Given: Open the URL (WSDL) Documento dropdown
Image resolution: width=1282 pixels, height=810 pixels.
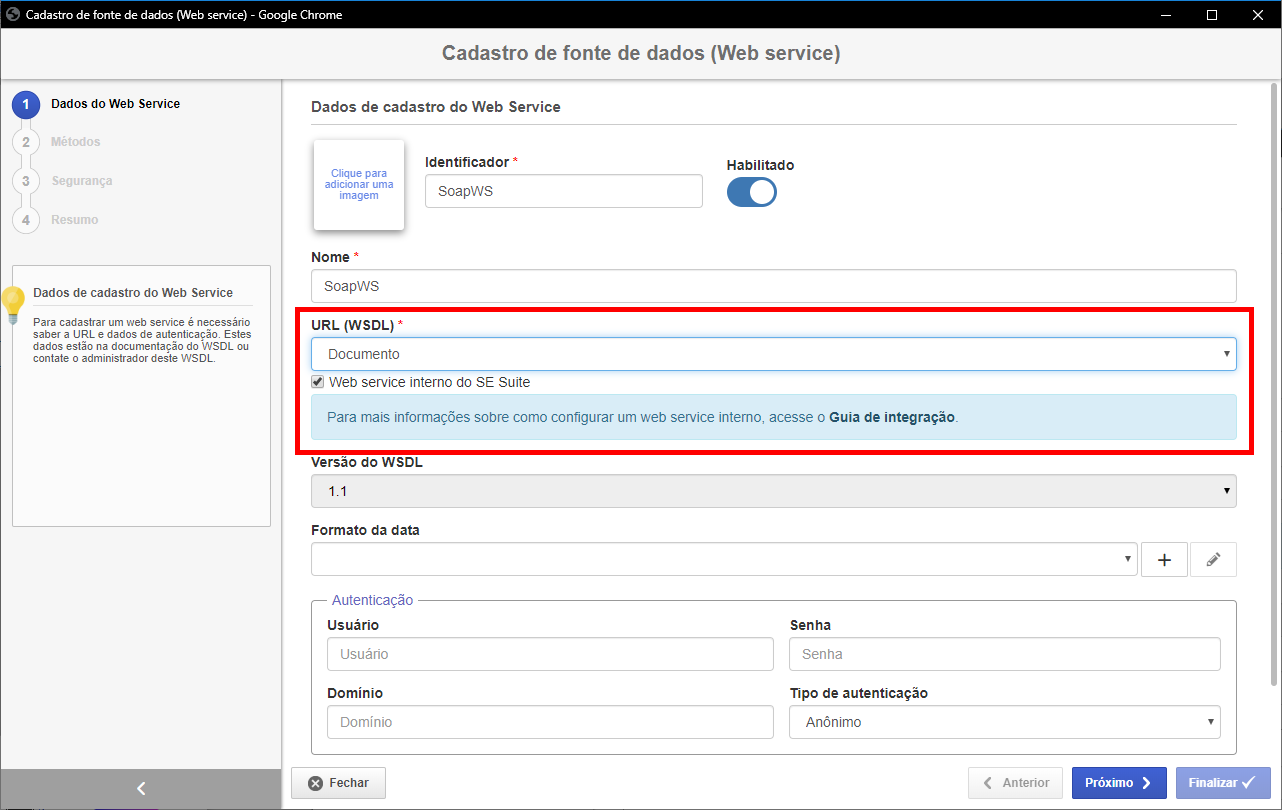Looking at the screenshot, I should [x=774, y=354].
